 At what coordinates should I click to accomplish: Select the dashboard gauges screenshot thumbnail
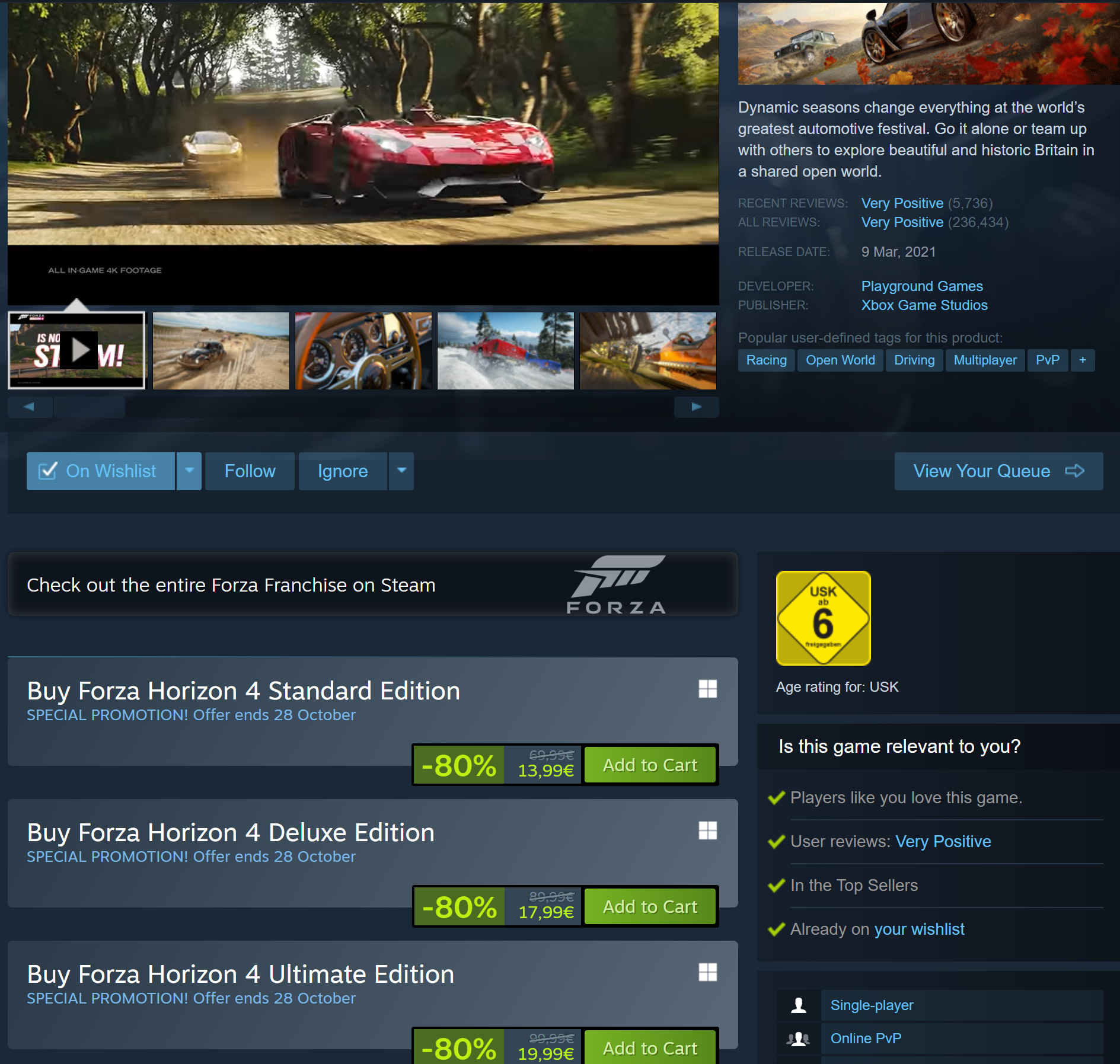click(x=363, y=350)
